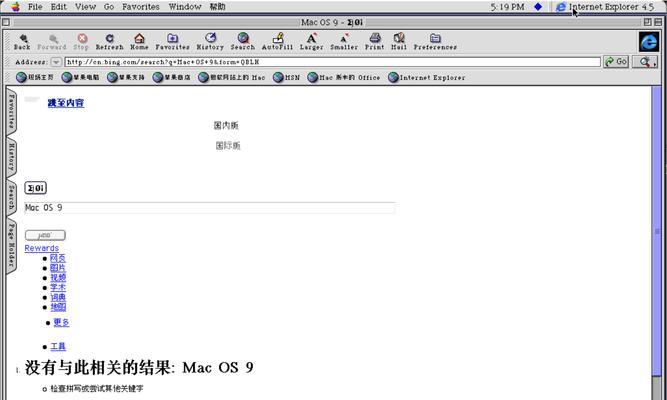The width and height of the screenshot is (667, 400).
Task: Open the File menu
Action: tap(35, 7)
